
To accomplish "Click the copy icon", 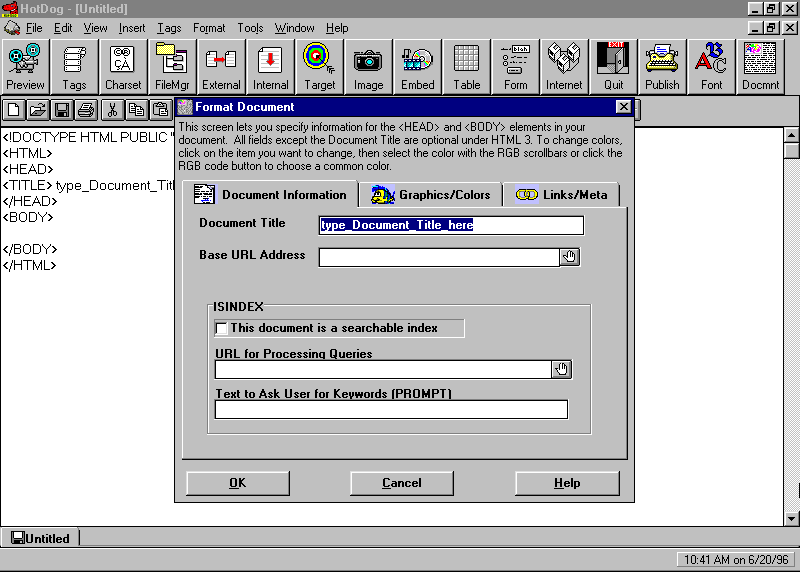I will pyautogui.click(x=136, y=110).
